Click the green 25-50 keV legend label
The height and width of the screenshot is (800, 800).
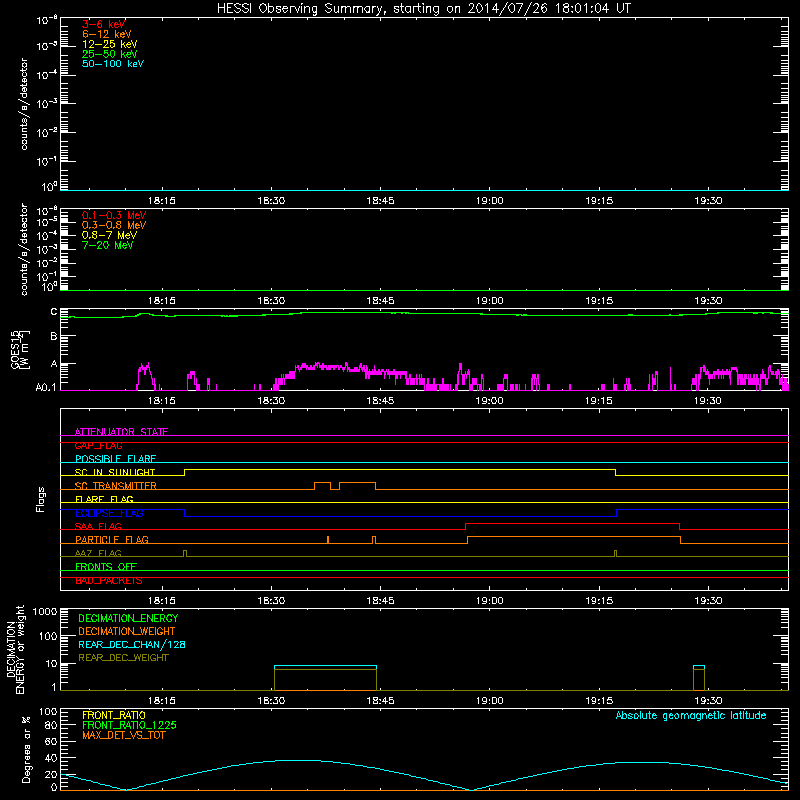pyautogui.click(x=109, y=54)
